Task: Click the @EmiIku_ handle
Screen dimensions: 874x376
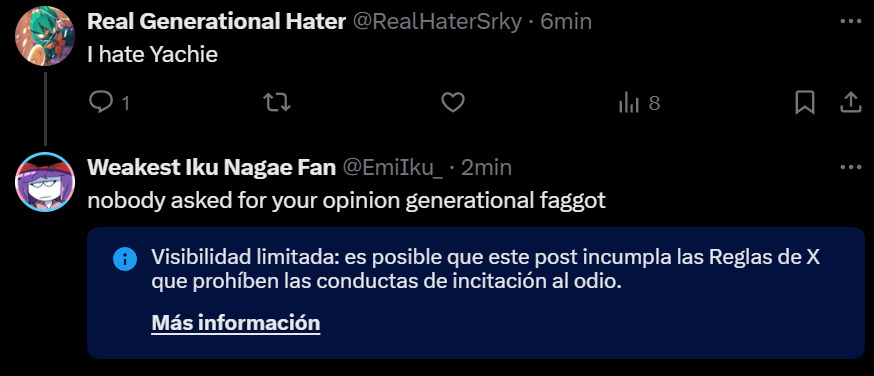Action: tap(392, 168)
